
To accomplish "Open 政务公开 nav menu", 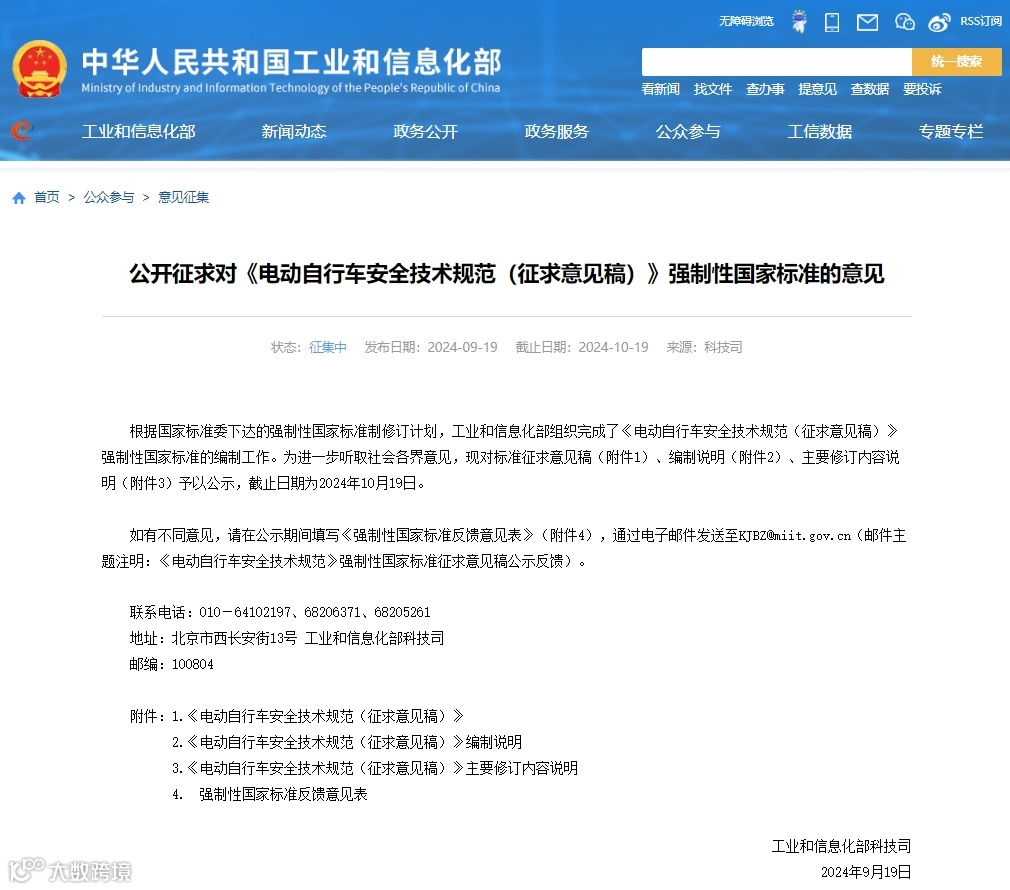I will click(425, 131).
